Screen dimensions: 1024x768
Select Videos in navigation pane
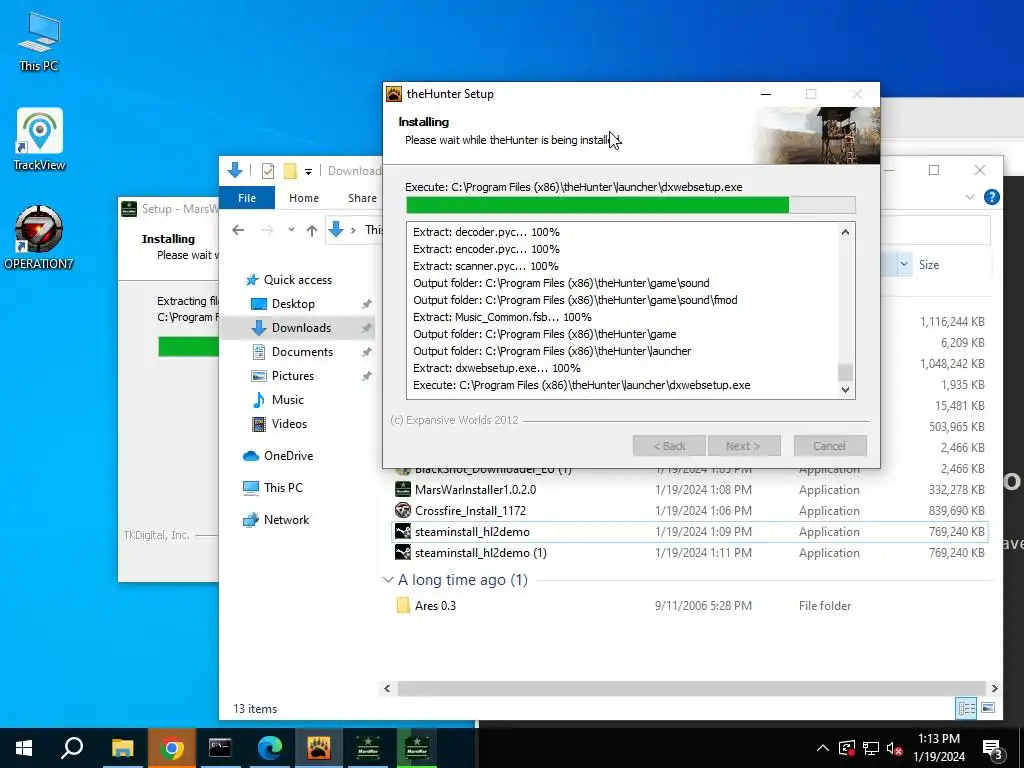point(289,424)
